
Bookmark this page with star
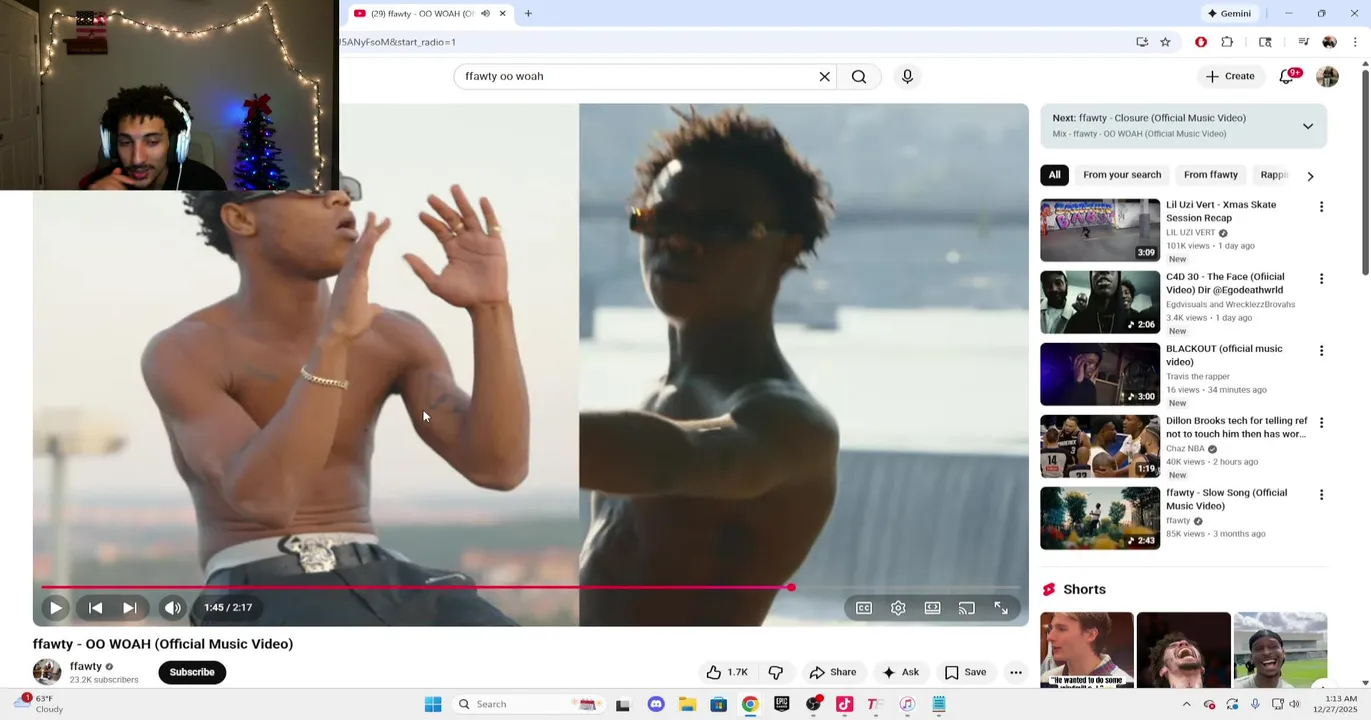point(1165,42)
